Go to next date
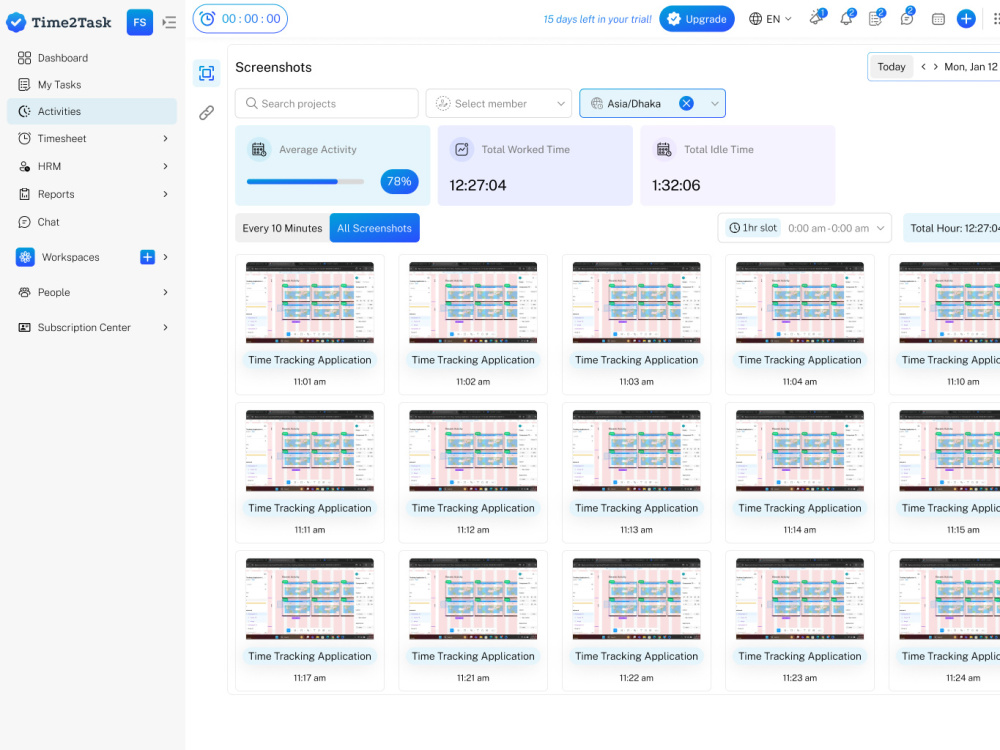 [936, 67]
